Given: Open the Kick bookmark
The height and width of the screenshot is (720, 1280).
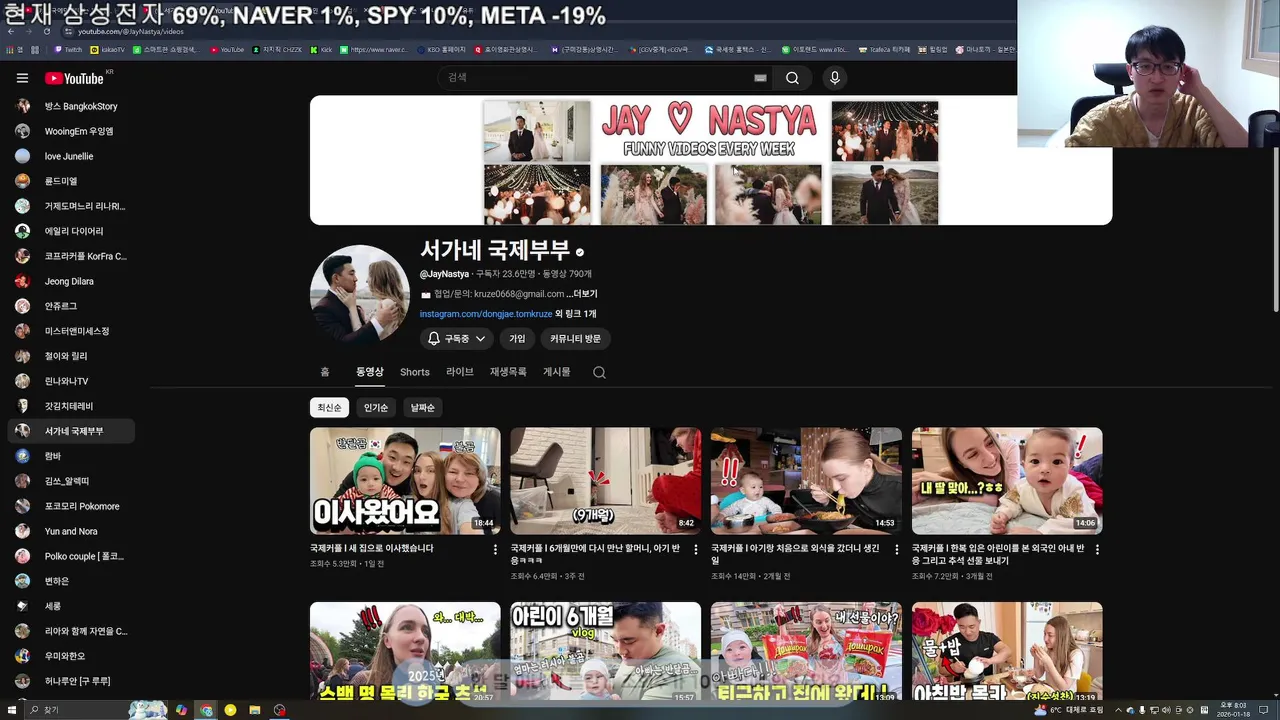Looking at the screenshot, I should 321,49.
